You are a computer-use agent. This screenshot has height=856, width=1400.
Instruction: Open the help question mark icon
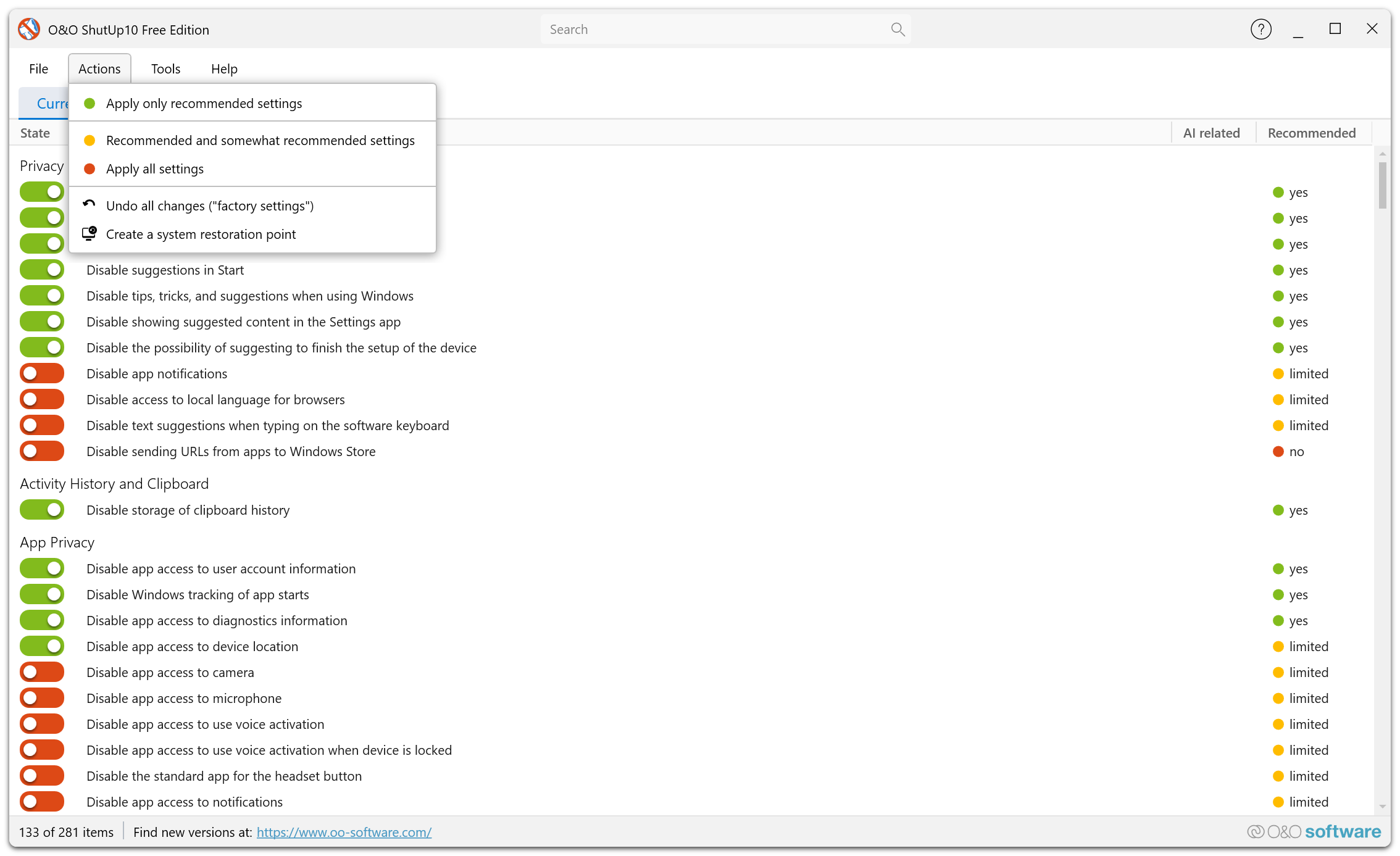pyautogui.click(x=1260, y=29)
